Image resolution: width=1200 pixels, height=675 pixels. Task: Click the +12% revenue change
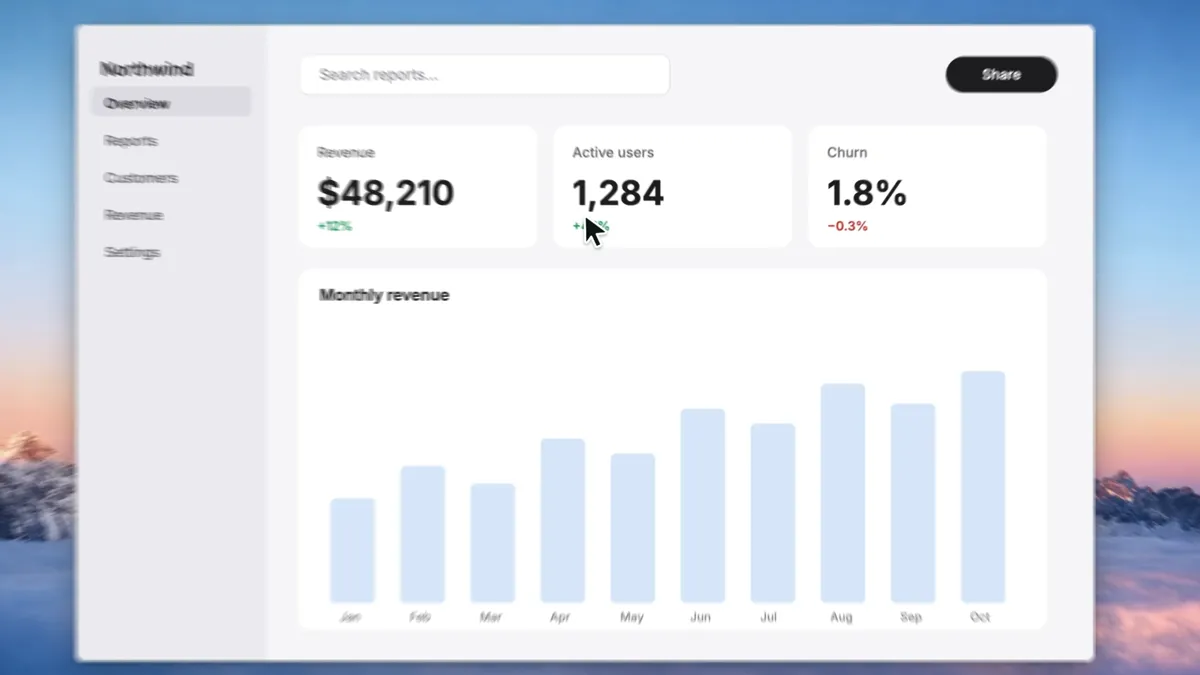click(335, 226)
